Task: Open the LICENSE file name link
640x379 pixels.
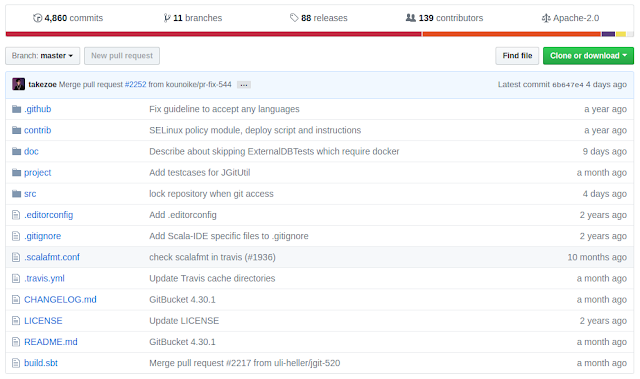Action: click(43, 321)
